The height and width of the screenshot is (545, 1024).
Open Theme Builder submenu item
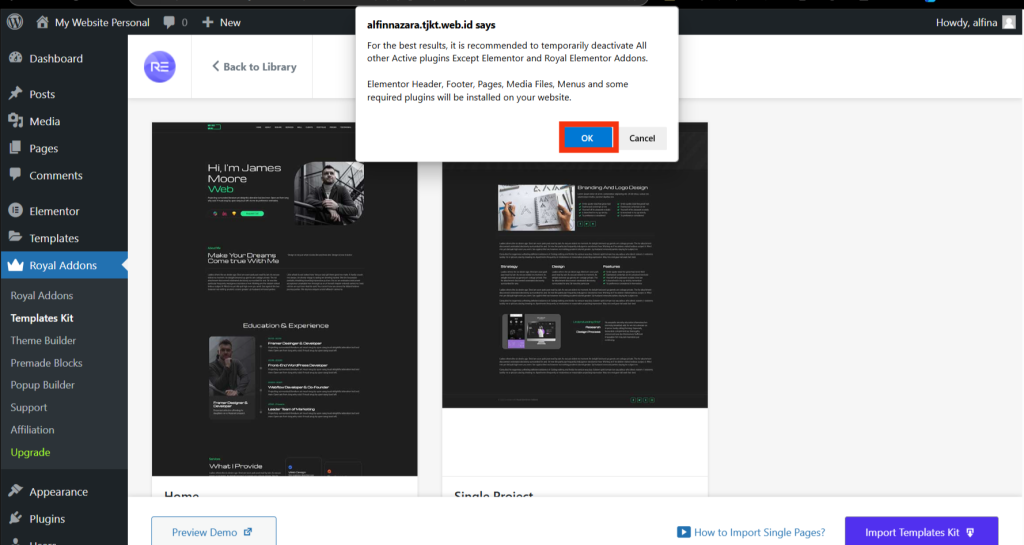(43, 340)
